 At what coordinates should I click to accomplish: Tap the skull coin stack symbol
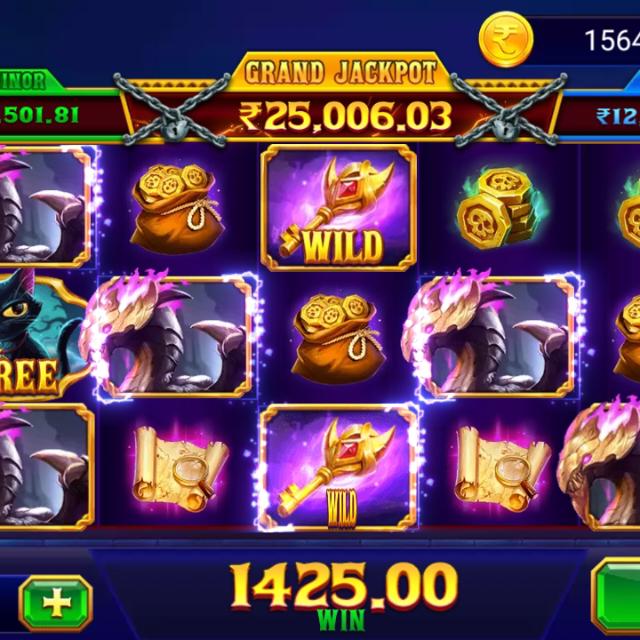(x=500, y=208)
